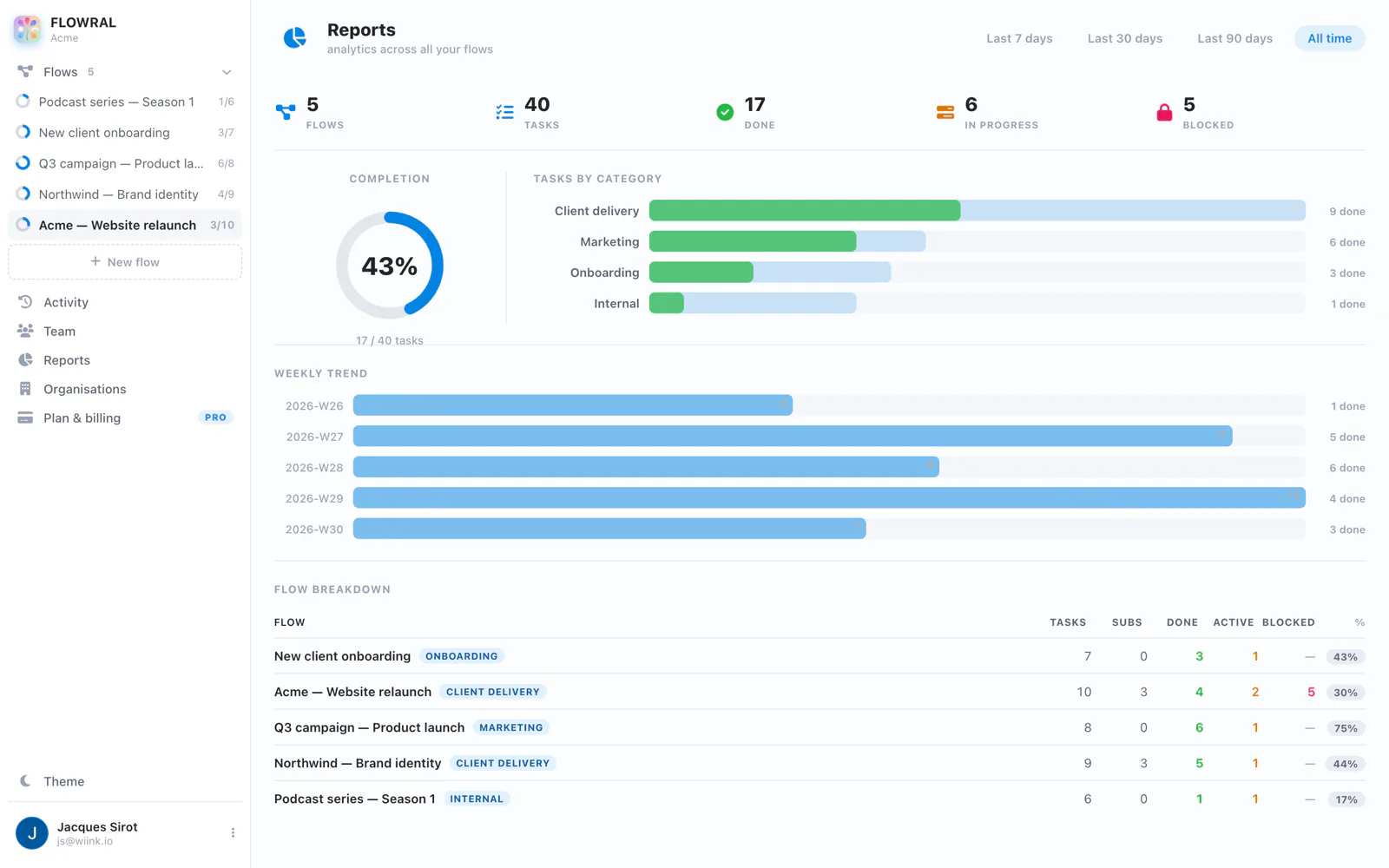
Task: Select the All time filter
Action: [1329, 38]
